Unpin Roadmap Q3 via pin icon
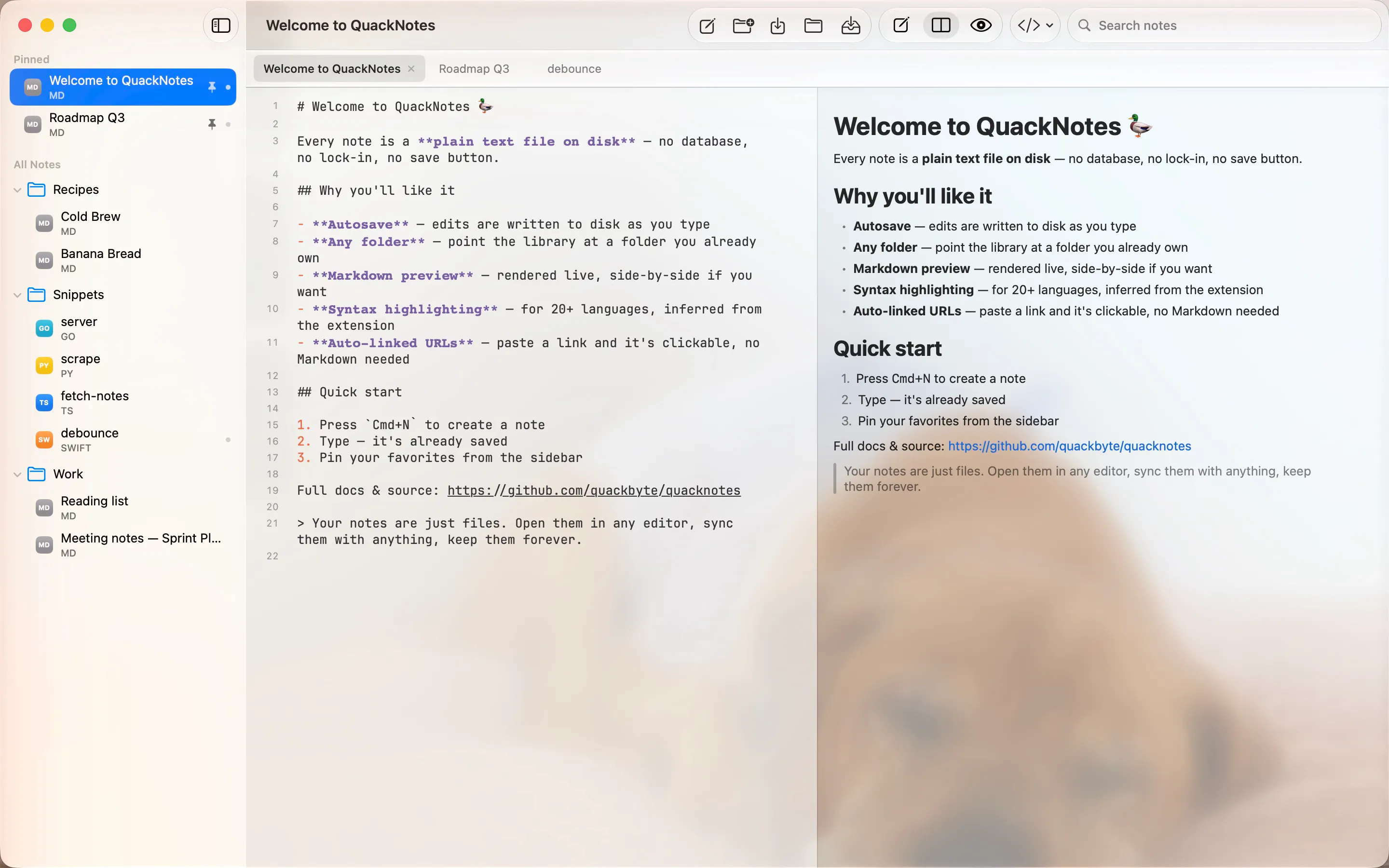Screen dimensions: 1389x868 click(x=212, y=124)
